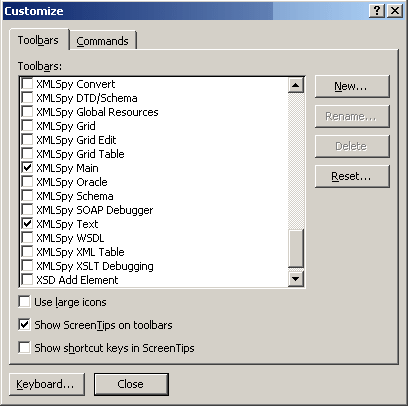Viewport: 408px width, 406px height.
Task: Uncheck the XMLSpy Main toolbar
Action: [27, 168]
